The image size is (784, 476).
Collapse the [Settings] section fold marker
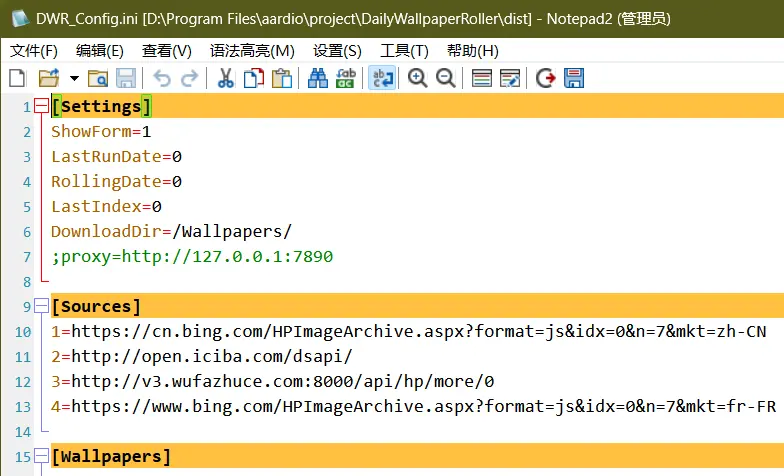pyautogui.click(x=41, y=107)
